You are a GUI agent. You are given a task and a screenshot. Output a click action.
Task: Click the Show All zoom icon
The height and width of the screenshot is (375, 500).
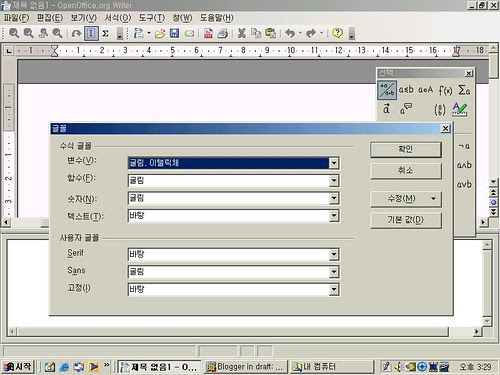(x=43, y=33)
